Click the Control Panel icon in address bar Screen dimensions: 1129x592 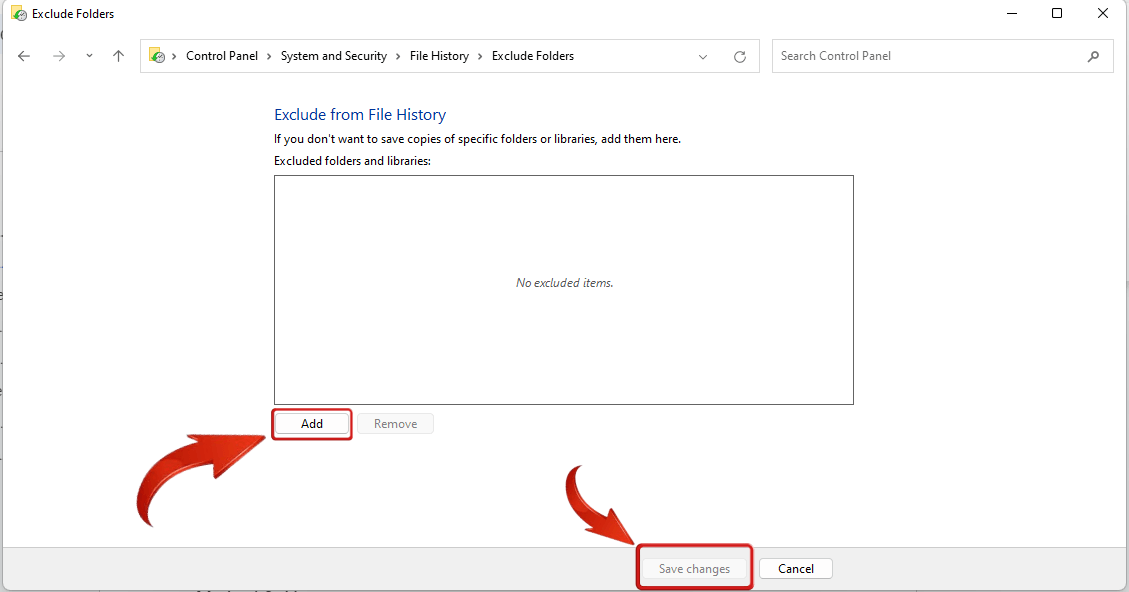point(156,56)
